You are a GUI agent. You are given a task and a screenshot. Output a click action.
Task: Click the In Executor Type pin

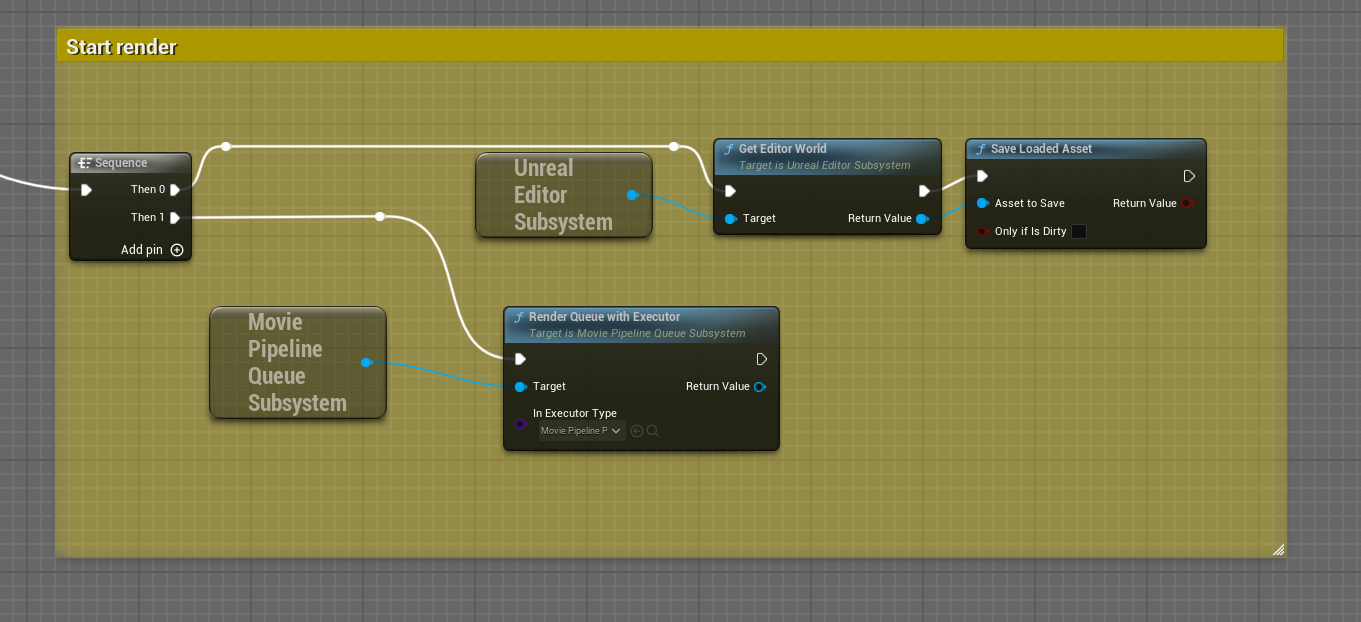pos(520,424)
